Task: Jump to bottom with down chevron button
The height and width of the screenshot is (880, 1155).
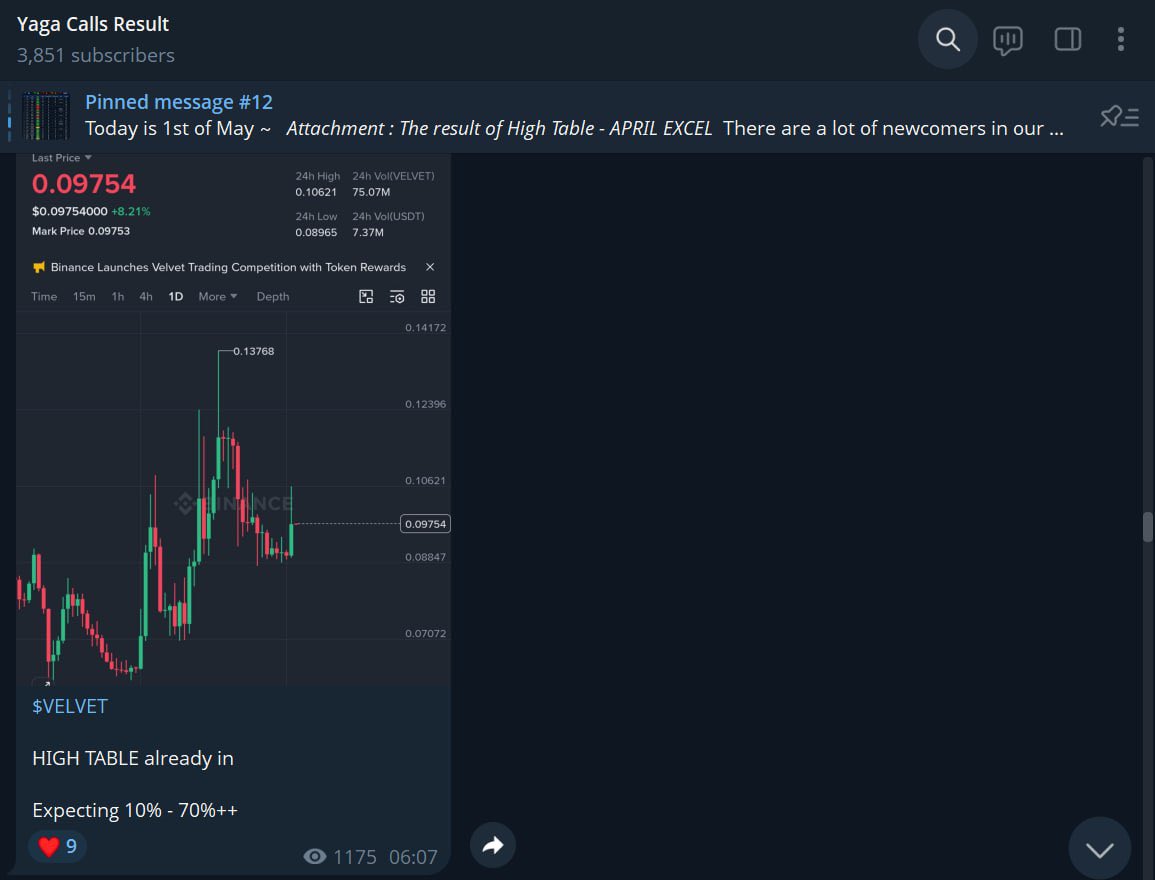Action: pyautogui.click(x=1100, y=848)
